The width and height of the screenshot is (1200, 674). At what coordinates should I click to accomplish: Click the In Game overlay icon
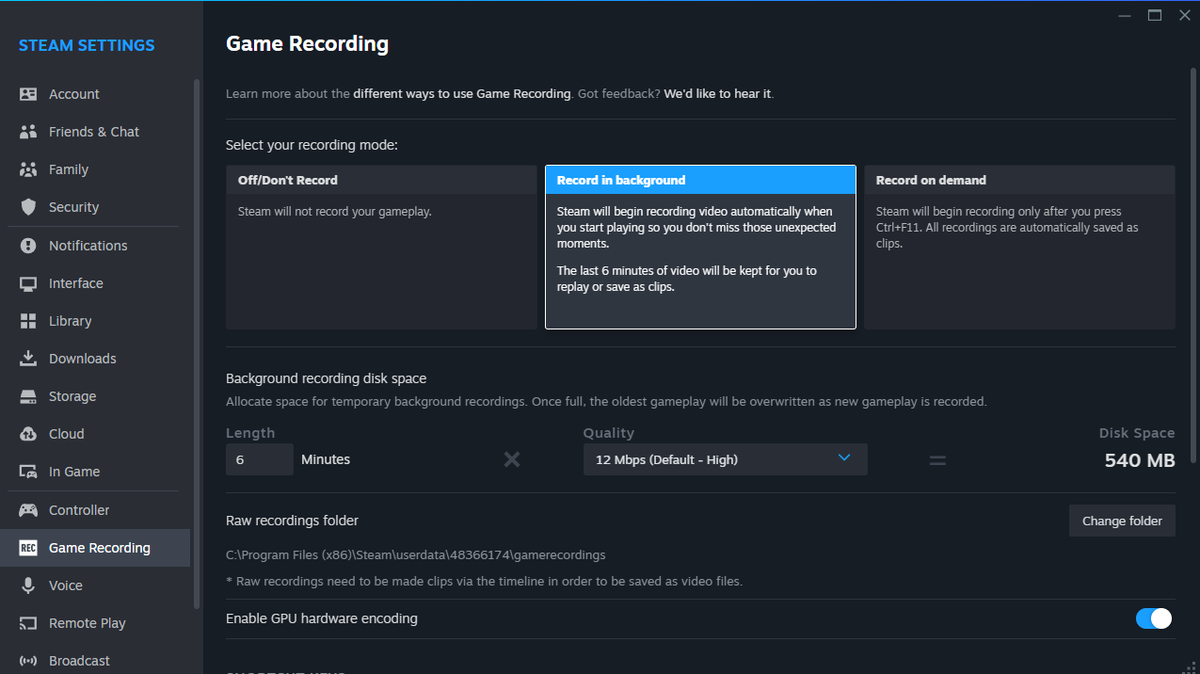coord(28,472)
